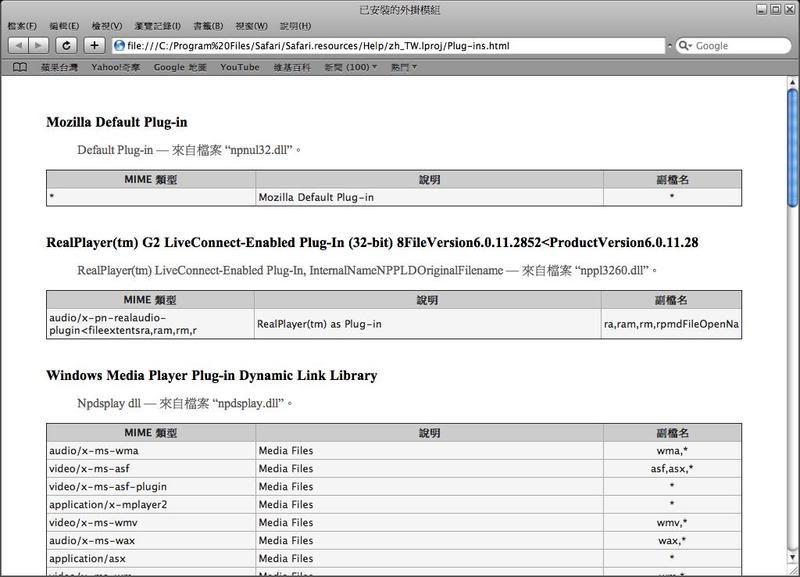Image resolution: width=800 pixels, height=577 pixels.
Task: Click the Google search magnifier icon
Action: [684, 45]
